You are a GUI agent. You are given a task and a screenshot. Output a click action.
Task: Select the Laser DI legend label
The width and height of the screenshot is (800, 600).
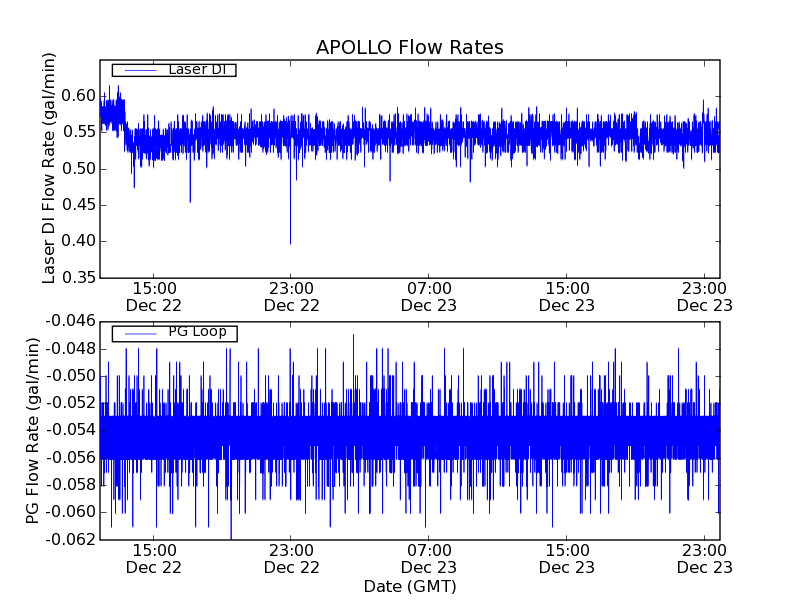coord(196,69)
